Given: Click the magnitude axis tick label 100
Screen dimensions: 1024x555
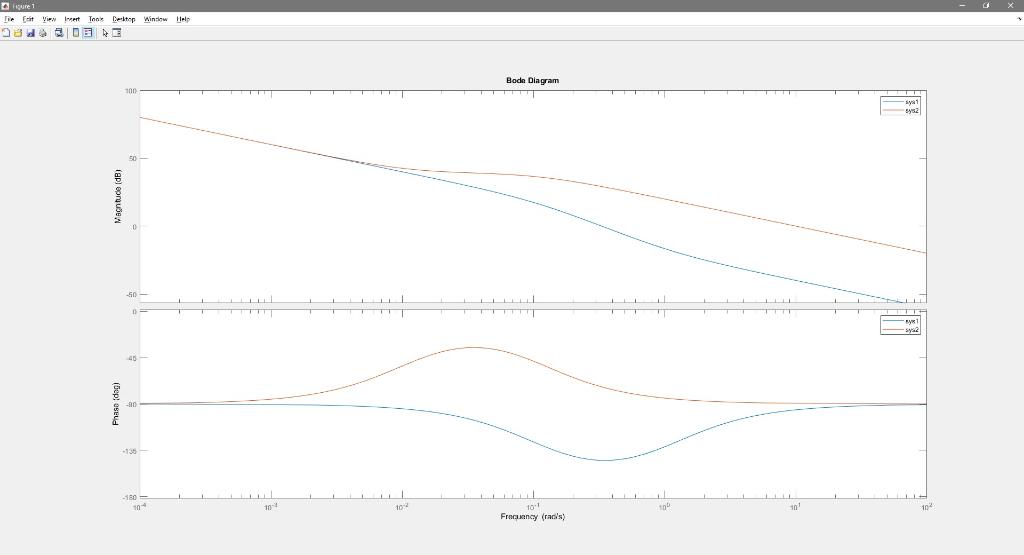Looking at the screenshot, I should tap(131, 91).
